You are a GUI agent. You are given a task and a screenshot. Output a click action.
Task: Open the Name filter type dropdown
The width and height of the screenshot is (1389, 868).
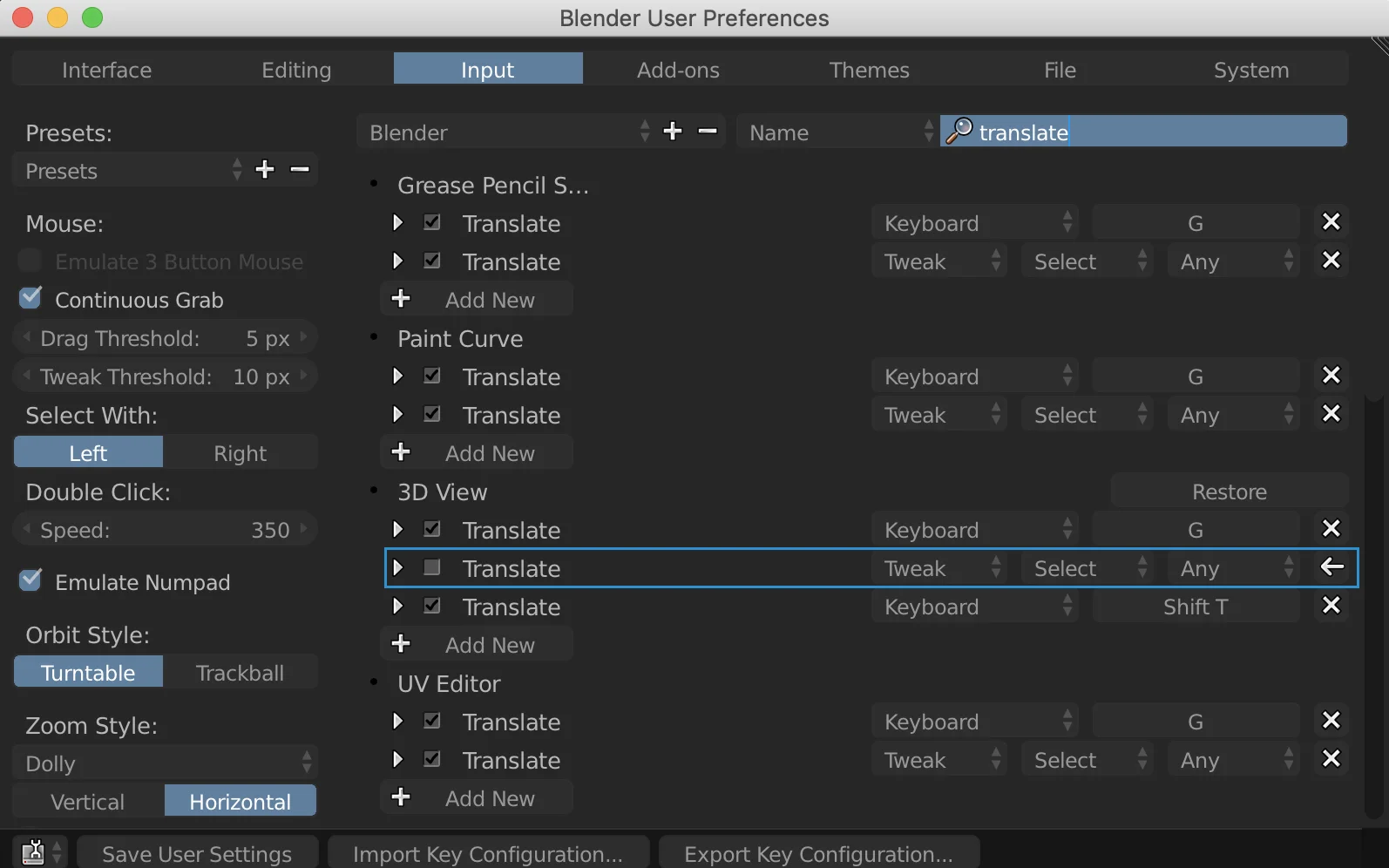pyautogui.click(x=837, y=132)
